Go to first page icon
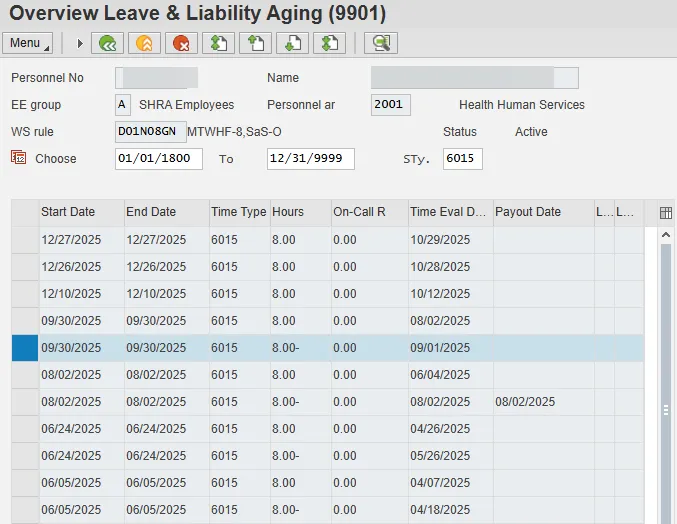The width and height of the screenshot is (677, 524). pos(218,43)
